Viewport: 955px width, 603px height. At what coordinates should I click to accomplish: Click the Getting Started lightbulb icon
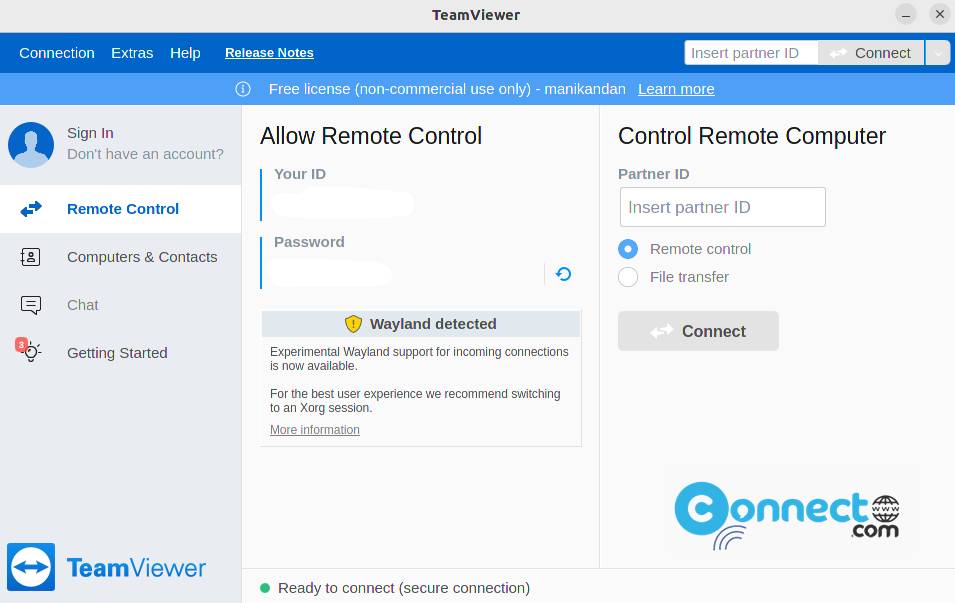point(32,352)
